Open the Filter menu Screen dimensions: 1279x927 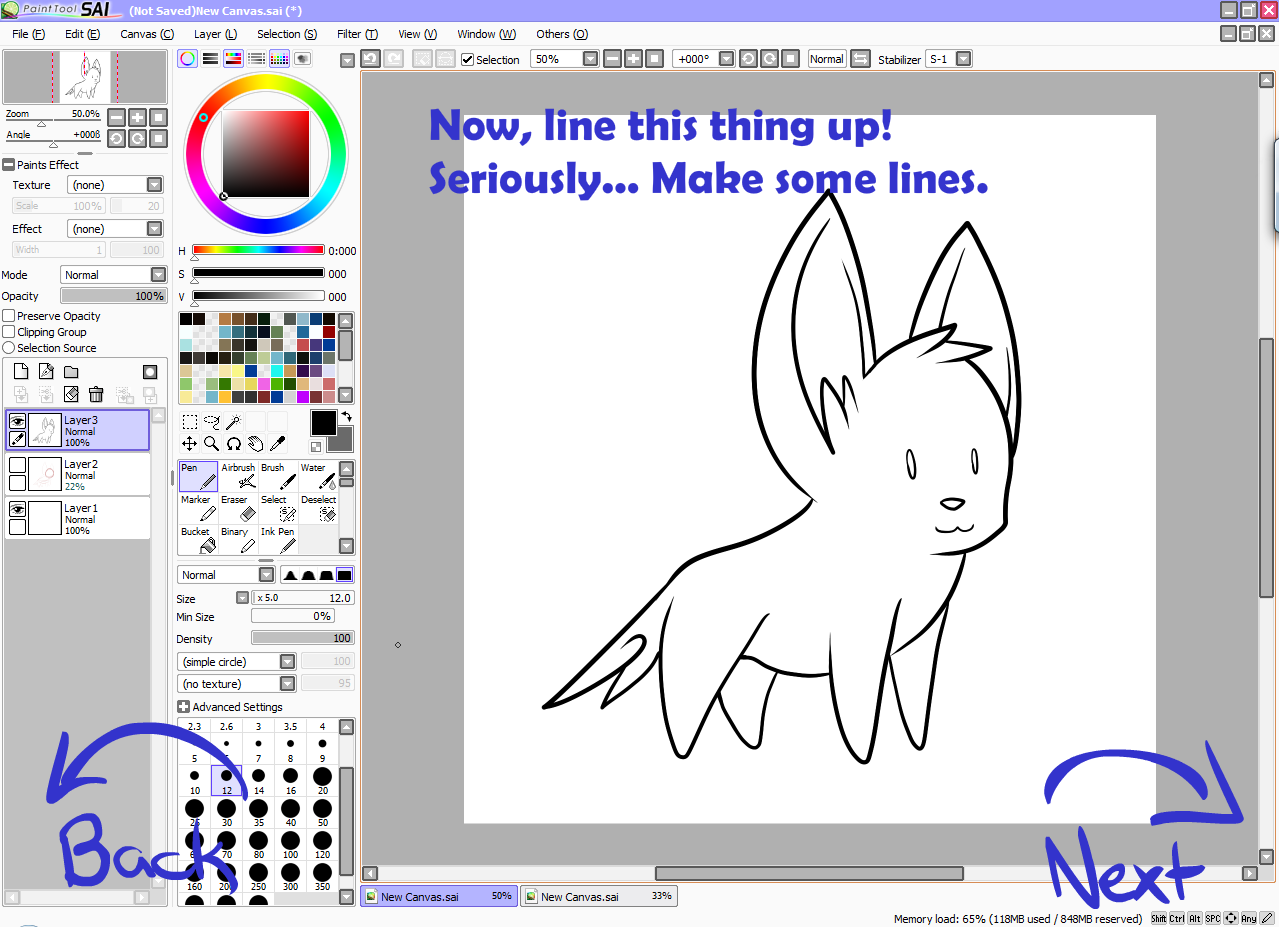click(x=357, y=34)
